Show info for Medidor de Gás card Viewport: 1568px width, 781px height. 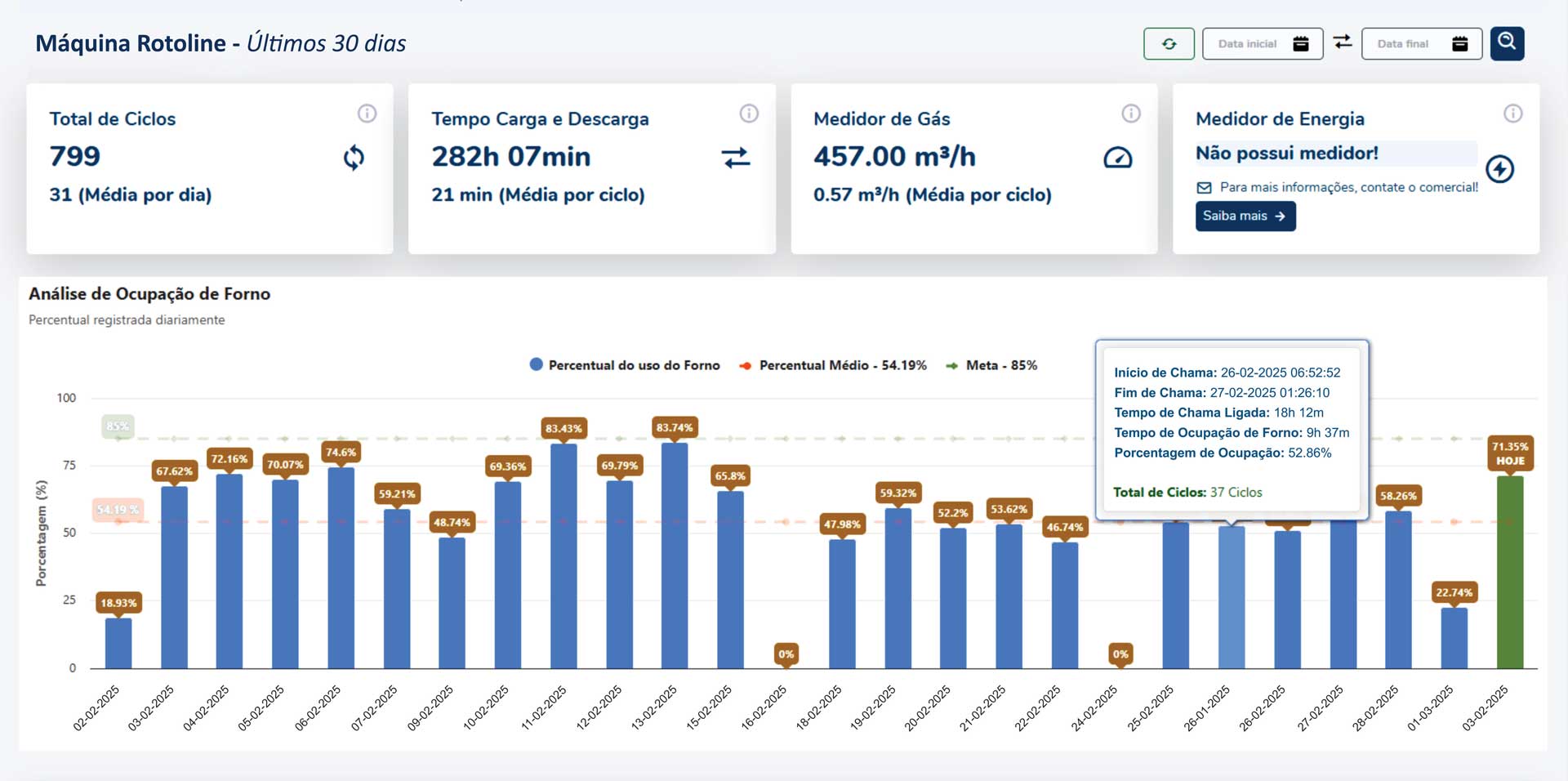[1131, 114]
